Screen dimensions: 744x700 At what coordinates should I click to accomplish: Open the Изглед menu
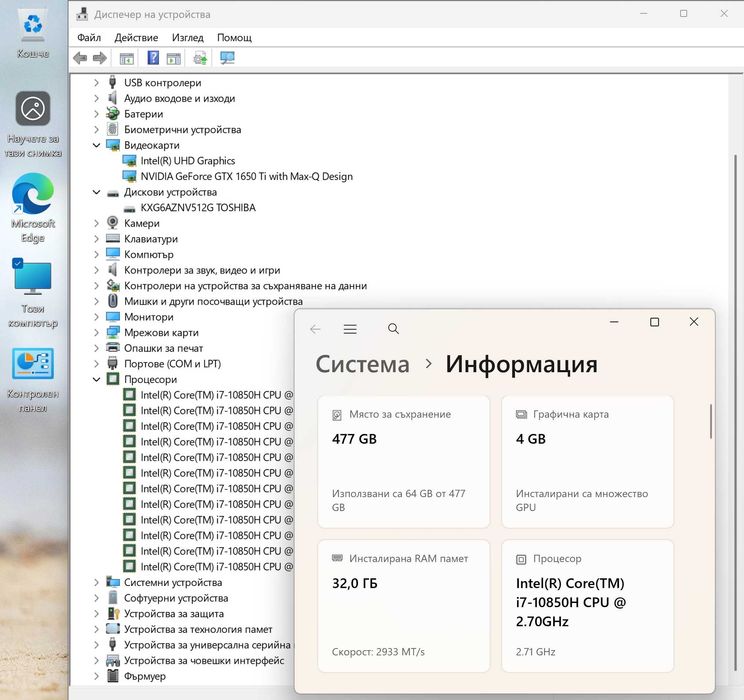[187, 37]
